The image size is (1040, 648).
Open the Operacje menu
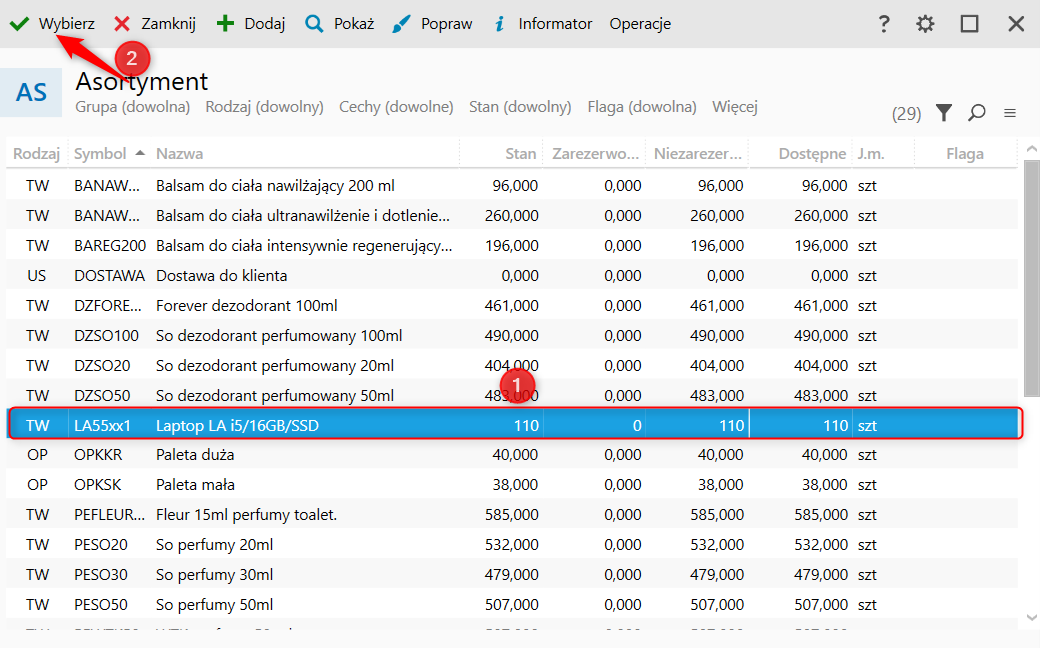(x=640, y=24)
